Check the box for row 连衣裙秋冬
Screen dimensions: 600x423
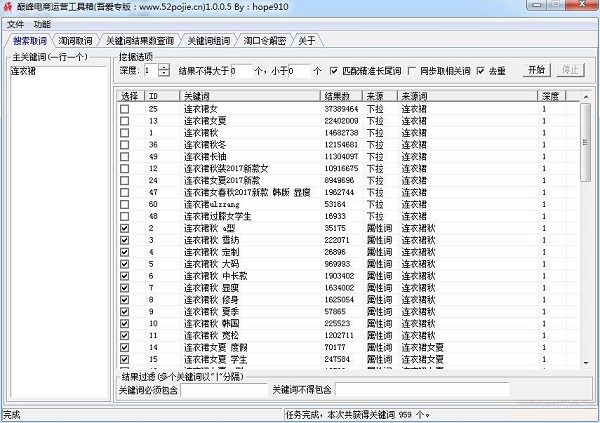pos(124,145)
